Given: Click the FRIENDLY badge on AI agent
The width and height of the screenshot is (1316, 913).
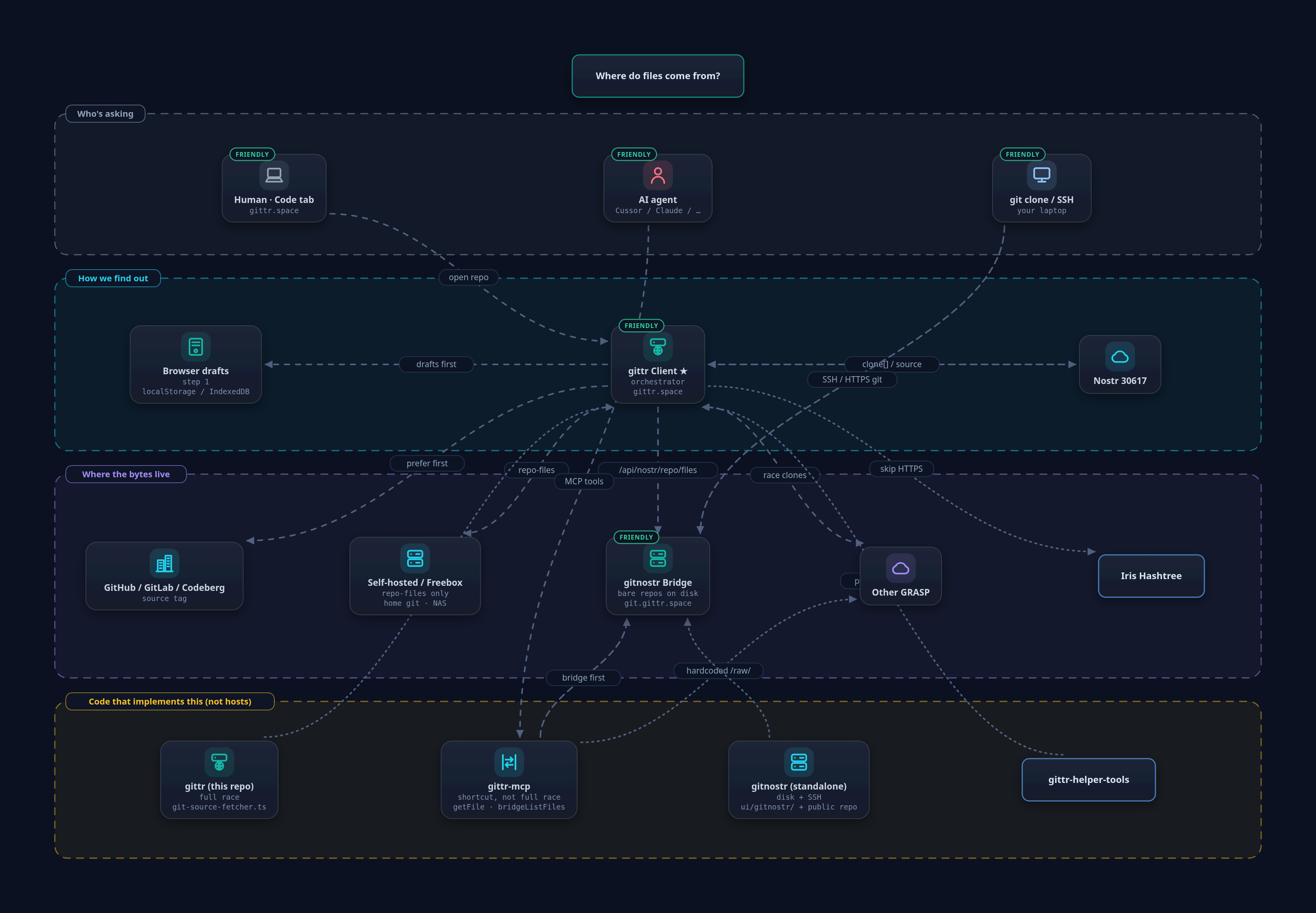Looking at the screenshot, I should coord(634,154).
